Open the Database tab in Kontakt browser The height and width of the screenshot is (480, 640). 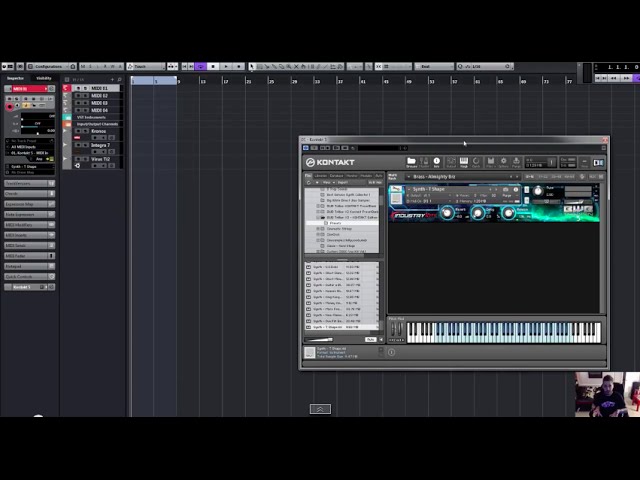click(x=336, y=176)
